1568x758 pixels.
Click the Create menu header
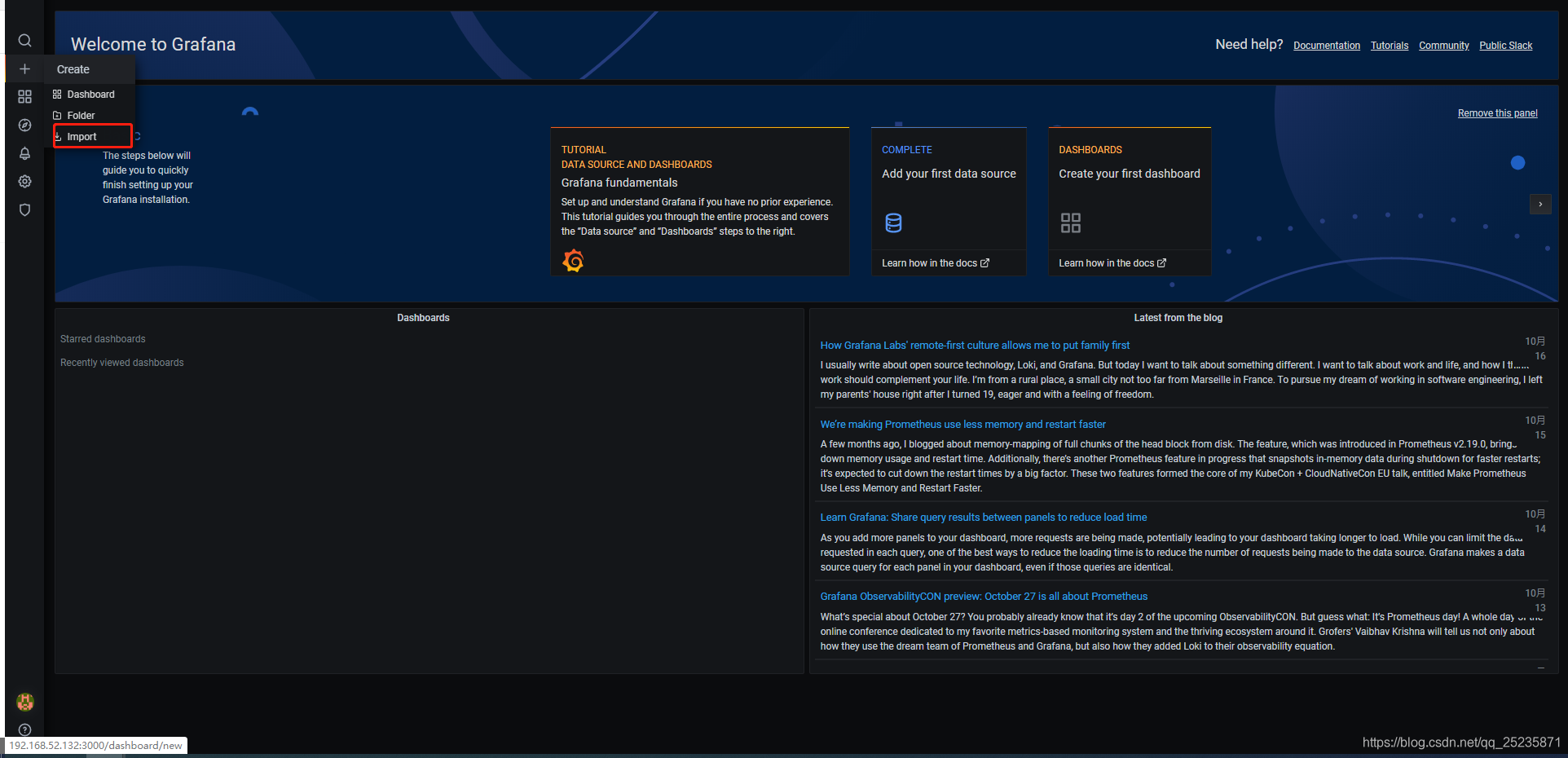tap(73, 69)
